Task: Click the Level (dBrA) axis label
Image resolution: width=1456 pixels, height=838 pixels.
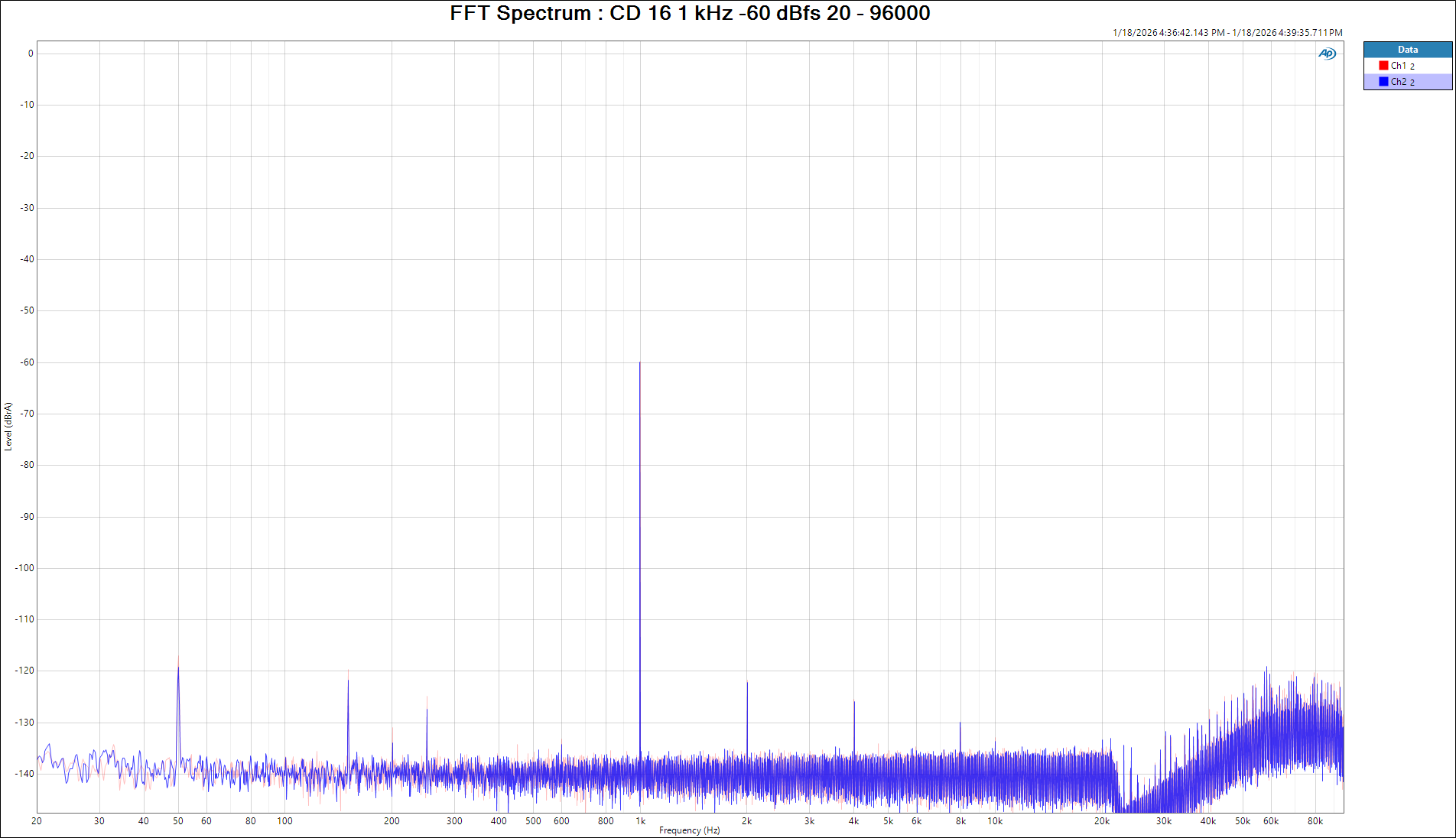Action: pos(8,426)
